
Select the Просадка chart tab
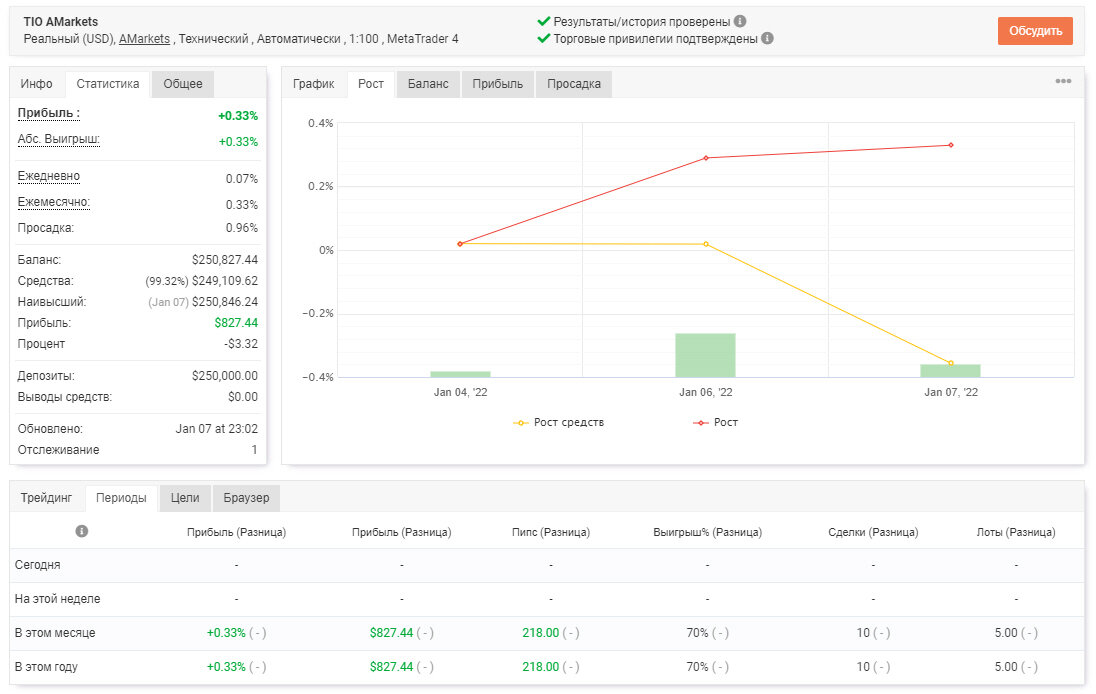(574, 84)
